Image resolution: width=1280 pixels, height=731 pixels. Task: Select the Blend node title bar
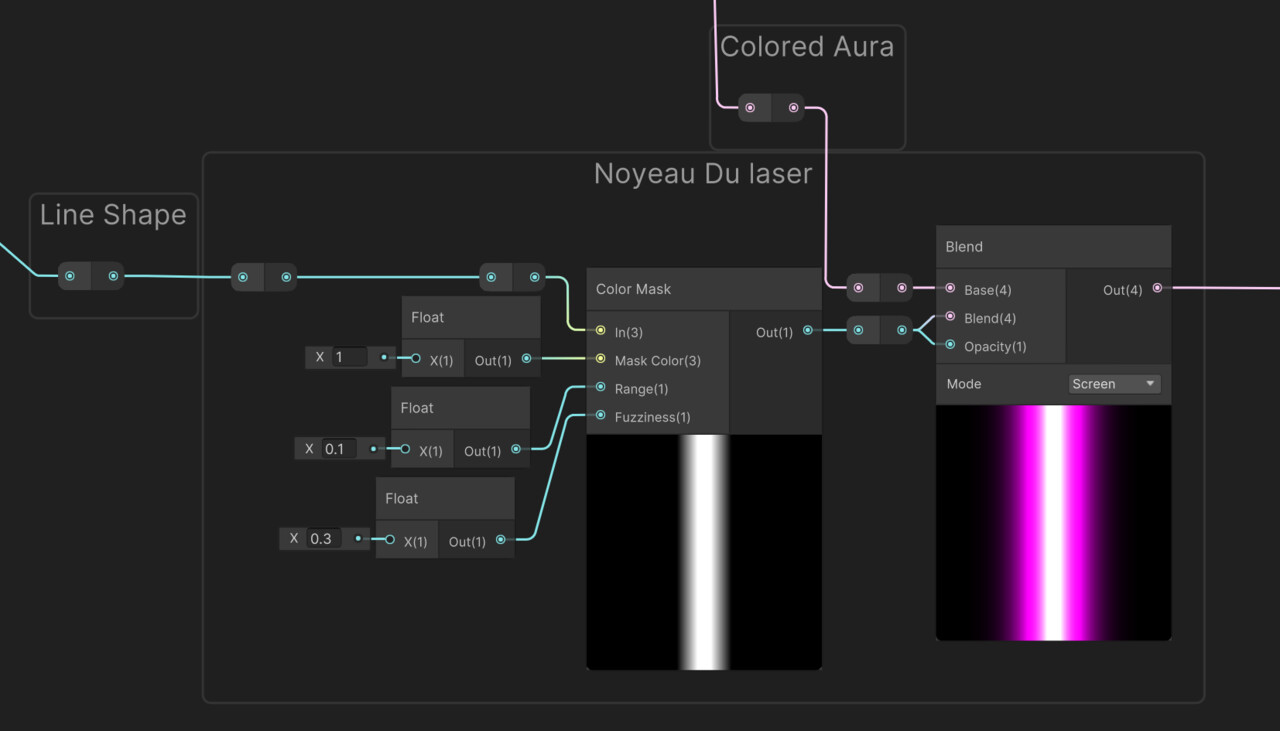pyautogui.click(x=1053, y=246)
